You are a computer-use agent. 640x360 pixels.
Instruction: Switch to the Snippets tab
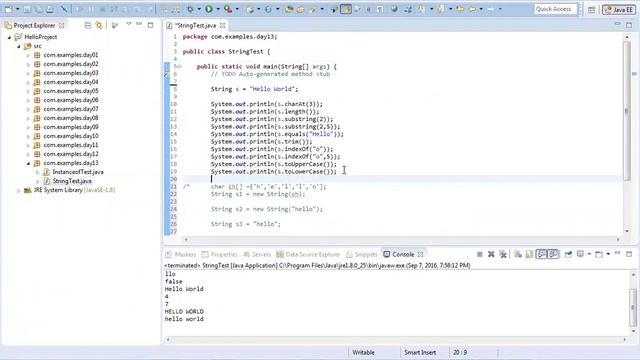click(362, 254)
